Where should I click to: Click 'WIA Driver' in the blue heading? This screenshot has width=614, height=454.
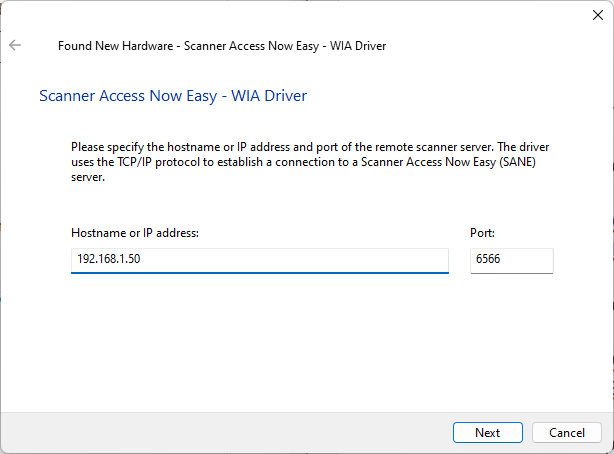269,96
